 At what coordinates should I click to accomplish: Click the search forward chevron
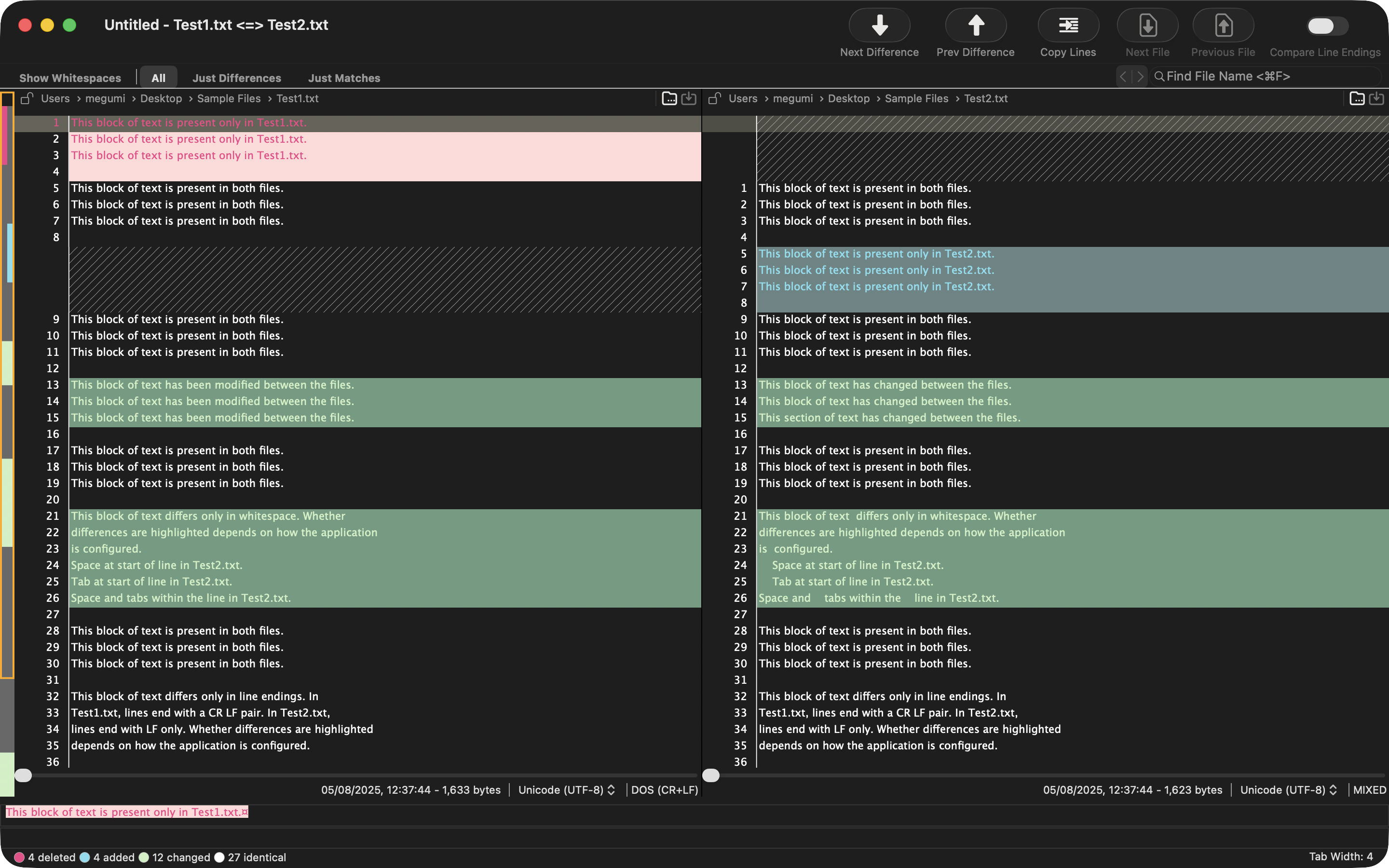pos(1140,76)
